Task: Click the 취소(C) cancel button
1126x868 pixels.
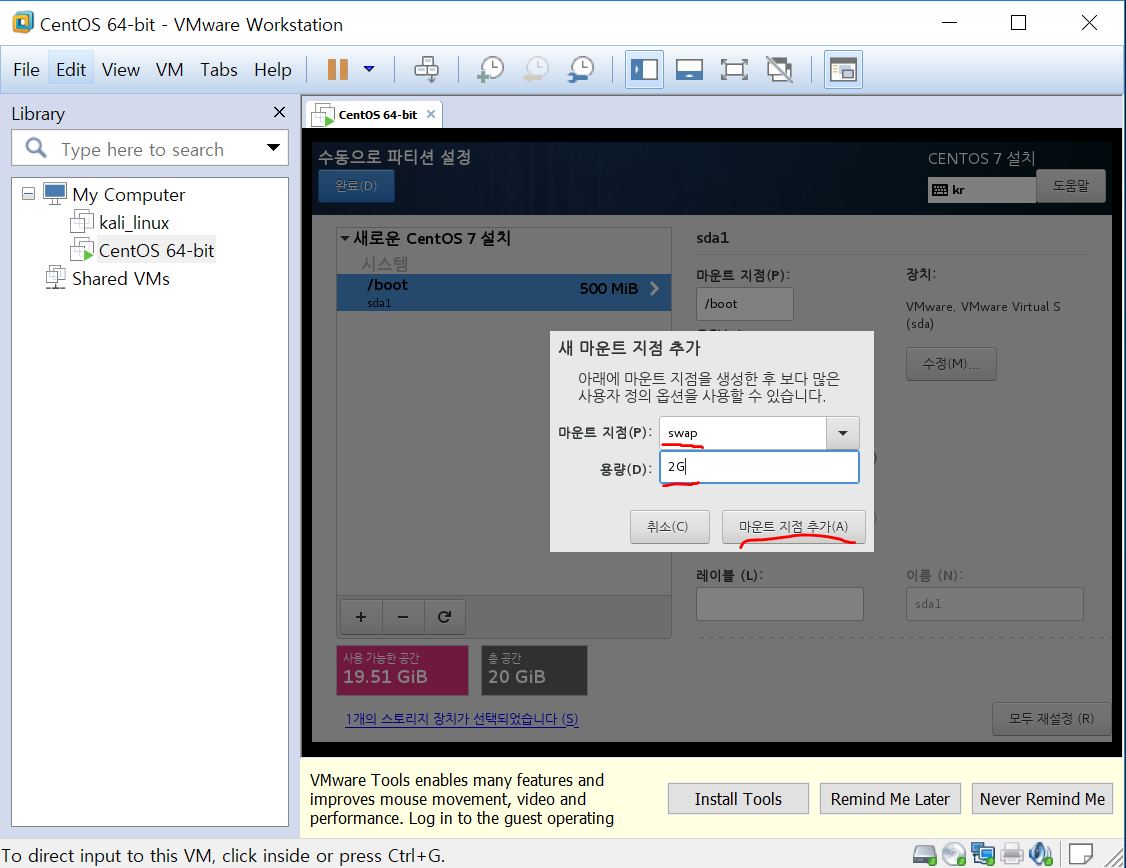Action: point(669,527)
